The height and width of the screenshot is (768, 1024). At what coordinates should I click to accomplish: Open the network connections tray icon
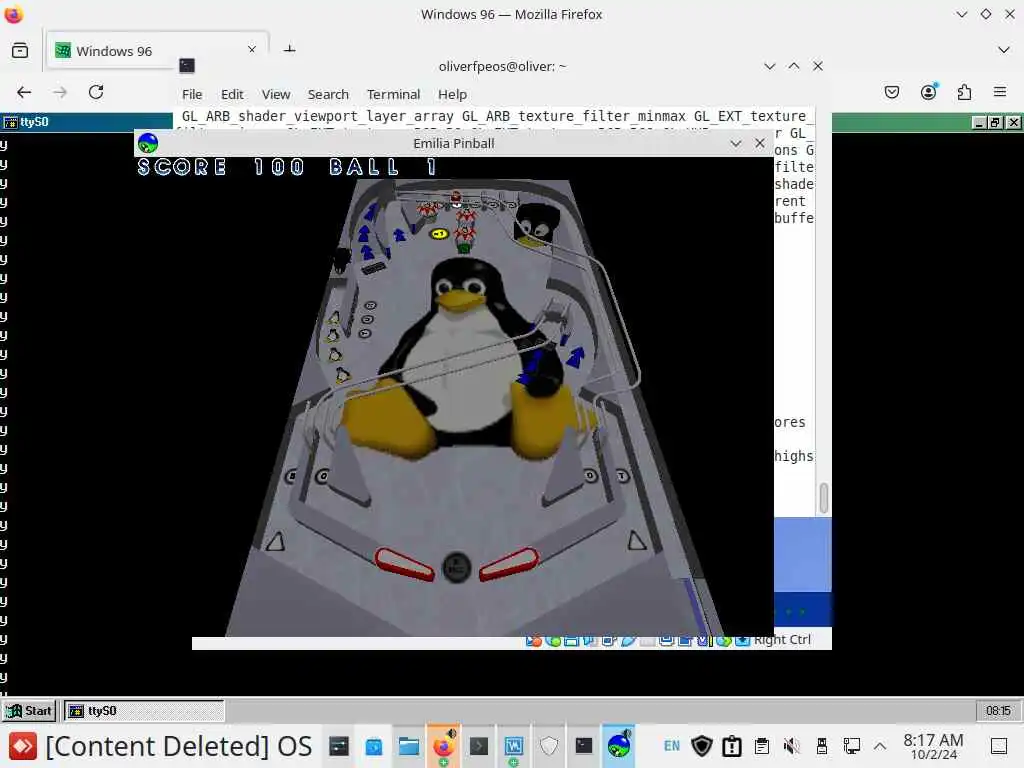coord(852,746)
